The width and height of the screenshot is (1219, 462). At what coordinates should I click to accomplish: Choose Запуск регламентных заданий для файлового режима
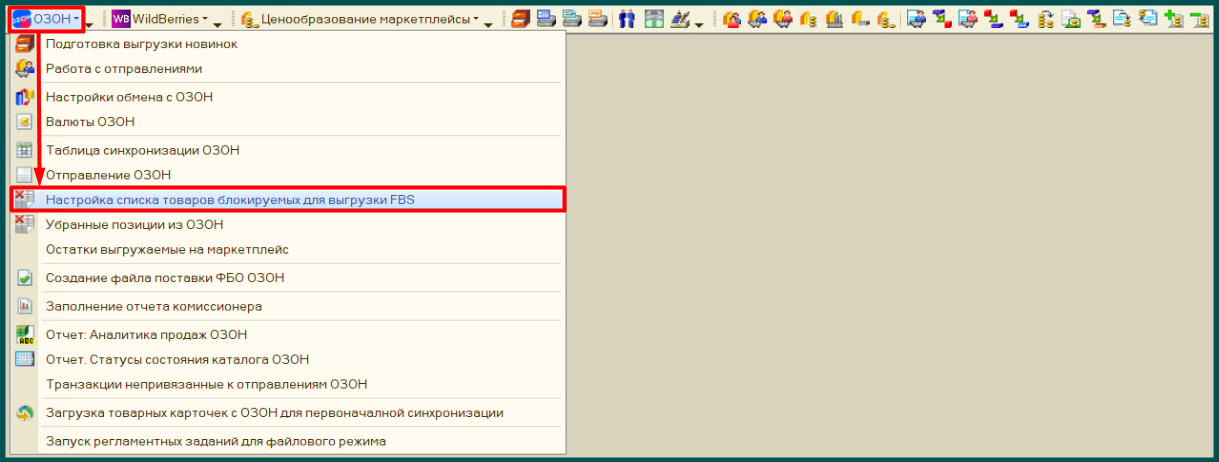tap(288, 441)
